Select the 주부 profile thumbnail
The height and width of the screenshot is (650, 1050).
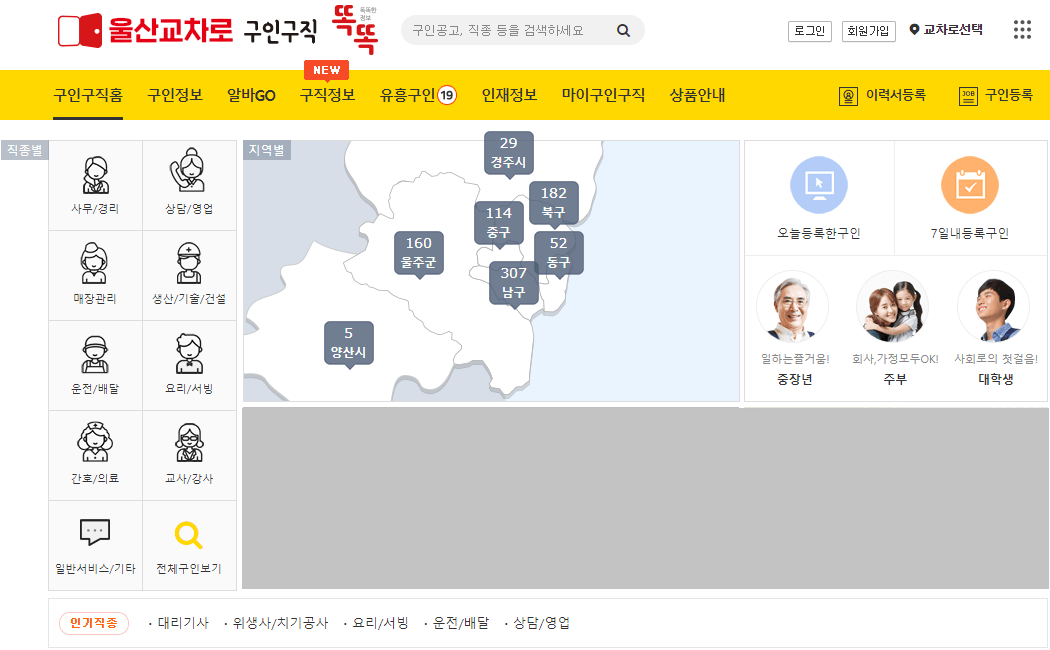pos(892,307)
